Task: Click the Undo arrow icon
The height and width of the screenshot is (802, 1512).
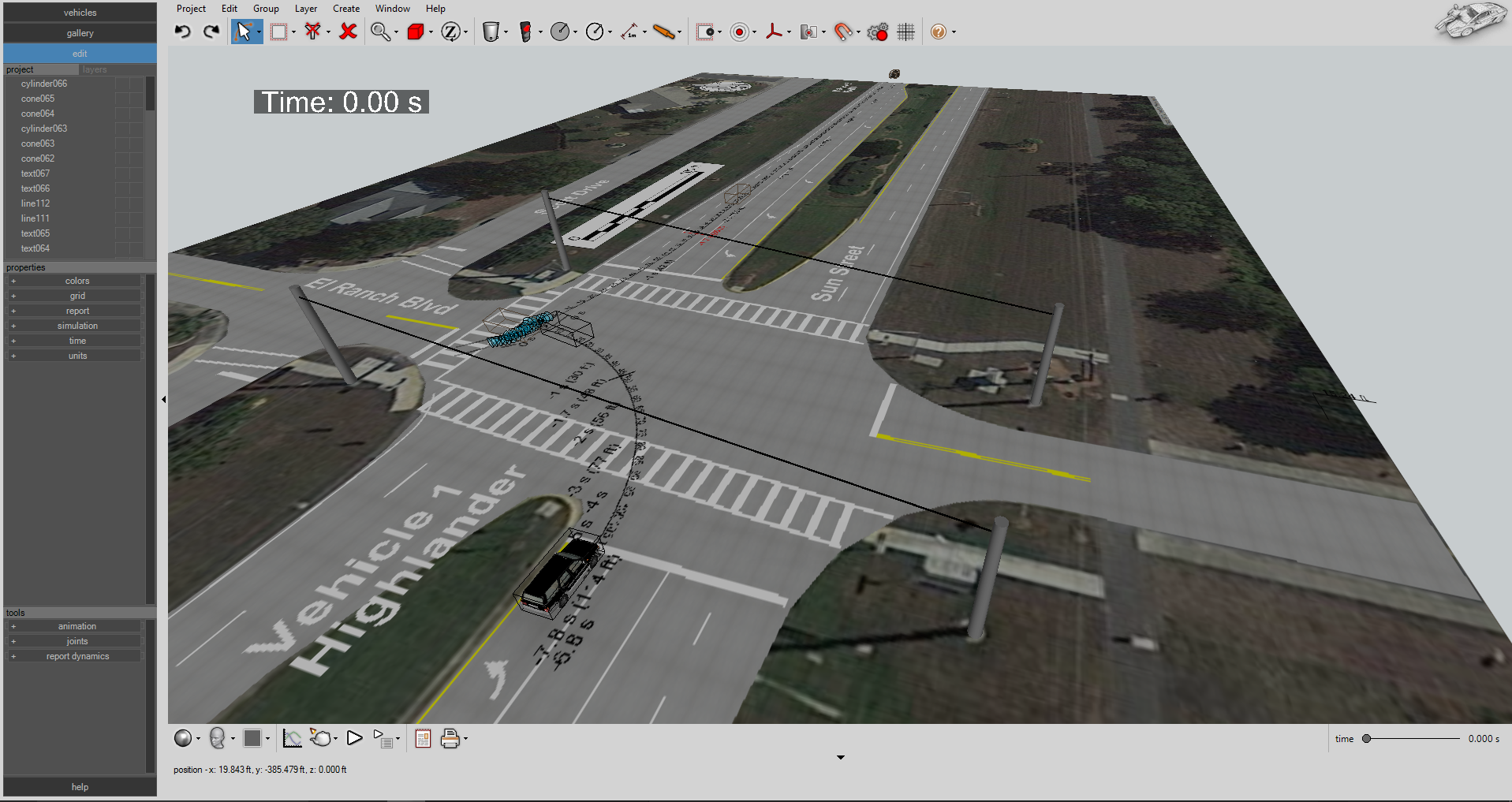Action: 182,31
